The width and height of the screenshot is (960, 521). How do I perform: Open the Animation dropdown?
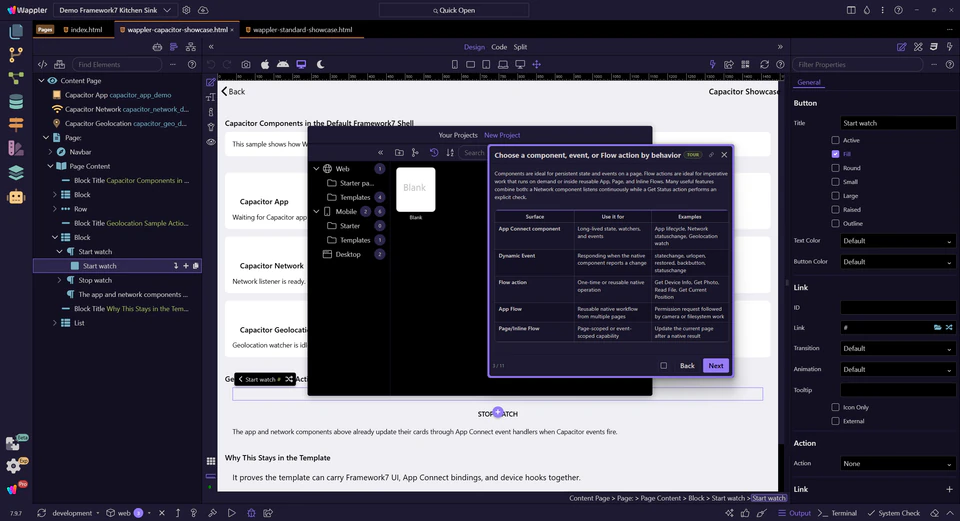pyautogui.click(x=897, y=370)
